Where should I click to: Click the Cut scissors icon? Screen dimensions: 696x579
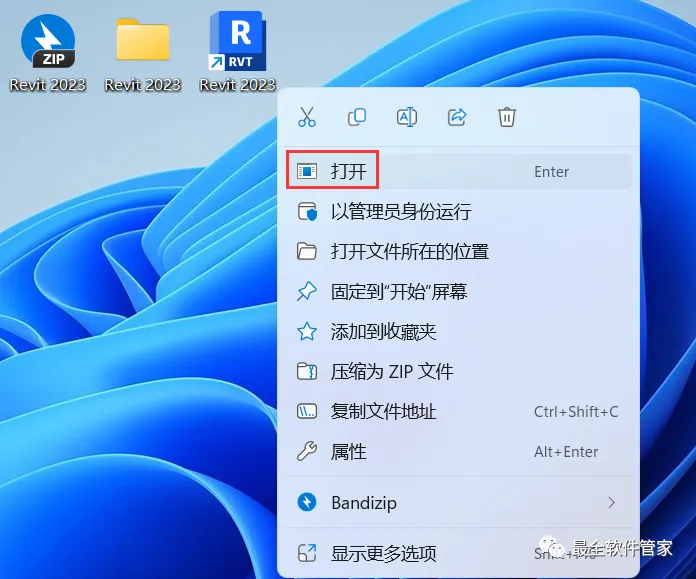tap(307, 117)
